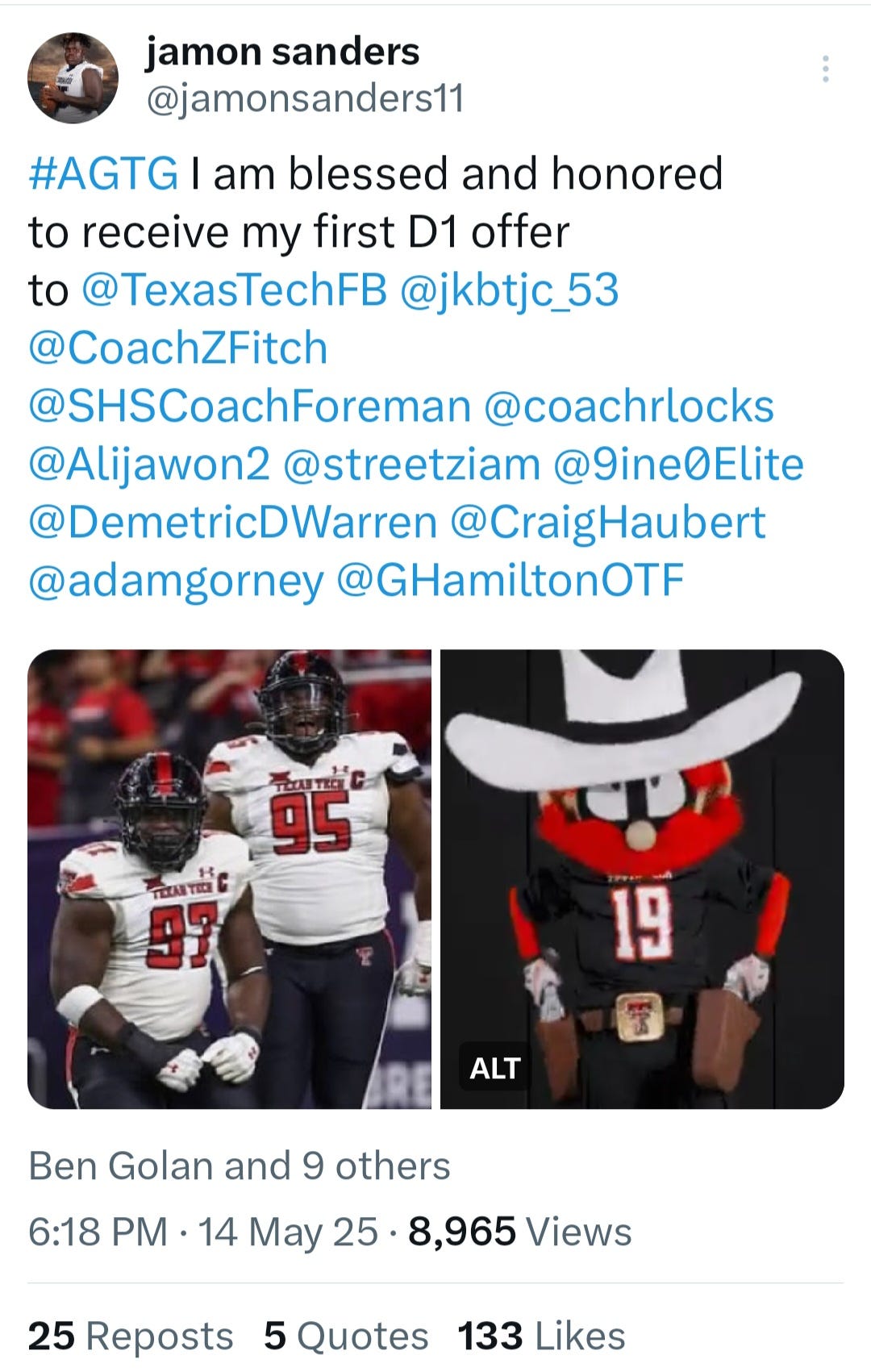Show the 25 Reposts list
Screen dimensions: 871x1372
click(x=131, y=1336)
